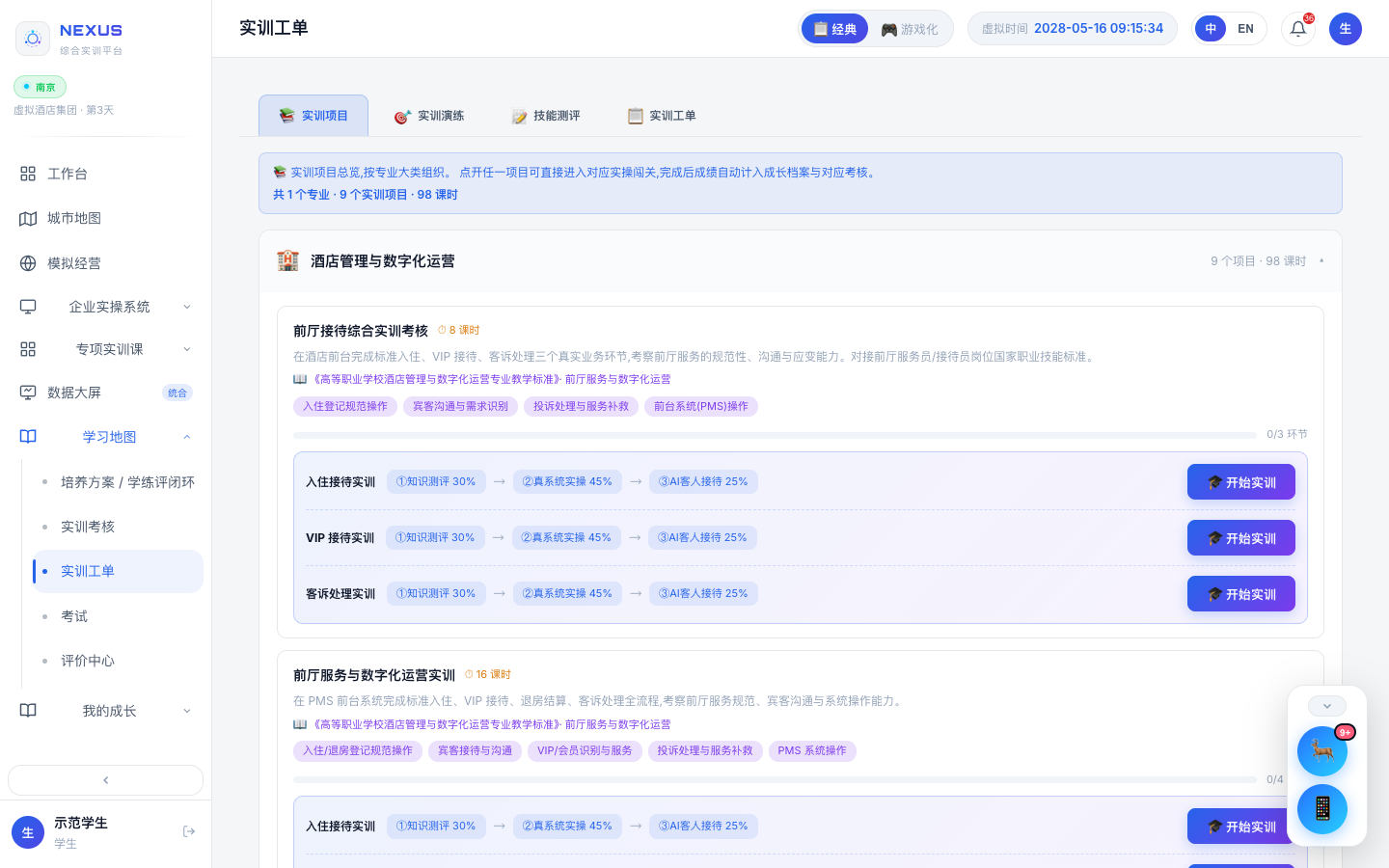The height and width of the screenshot is (868, 1389).
Task: Switch to 技能测评 tab
Action: point(545,116)
